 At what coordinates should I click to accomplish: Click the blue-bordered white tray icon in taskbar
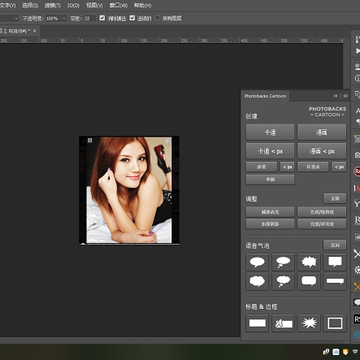click(x=336, y=352)
